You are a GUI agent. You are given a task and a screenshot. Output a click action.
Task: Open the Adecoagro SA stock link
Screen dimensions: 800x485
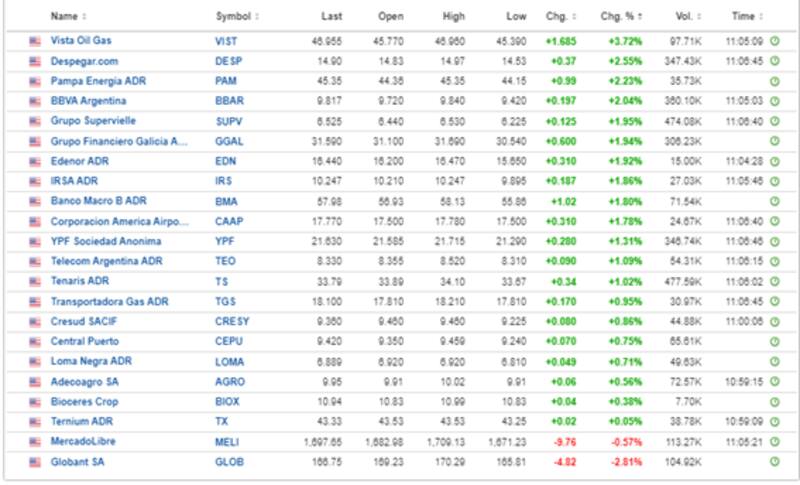point(86,383)
